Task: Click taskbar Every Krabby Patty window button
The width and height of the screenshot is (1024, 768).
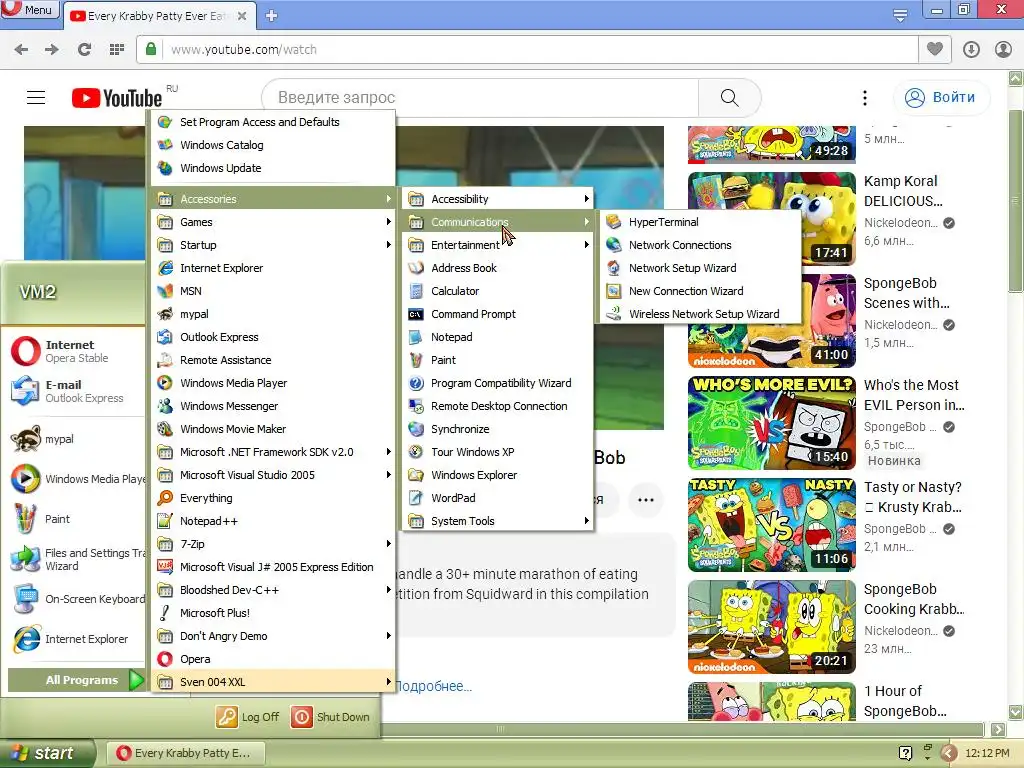Action: 185,753
